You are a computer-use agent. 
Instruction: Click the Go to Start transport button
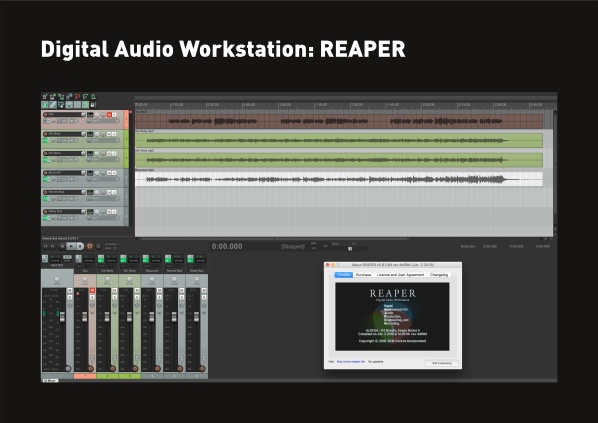(x=45, y=246)
